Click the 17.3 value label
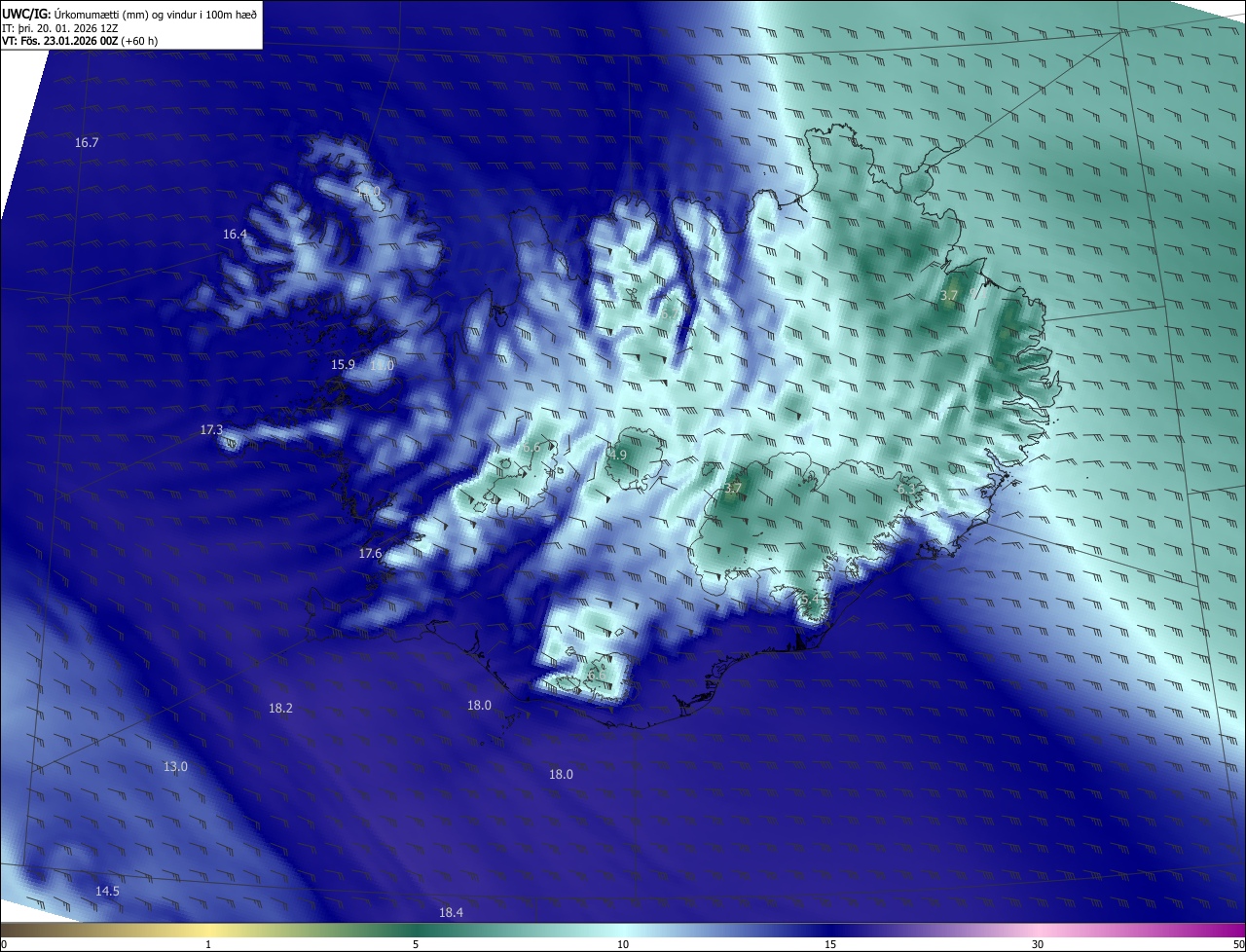Viewport: 1246px width, 952px height. tap(211, 429)
